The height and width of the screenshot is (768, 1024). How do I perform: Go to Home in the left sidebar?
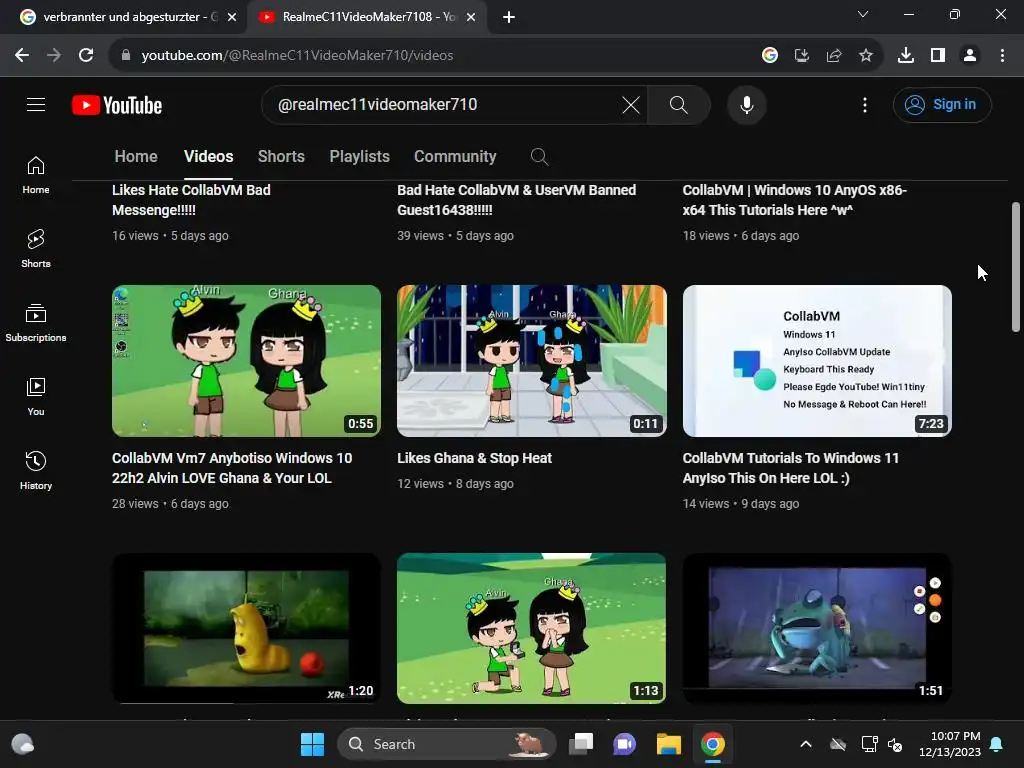pyautogui.click(x=36, y=175)
